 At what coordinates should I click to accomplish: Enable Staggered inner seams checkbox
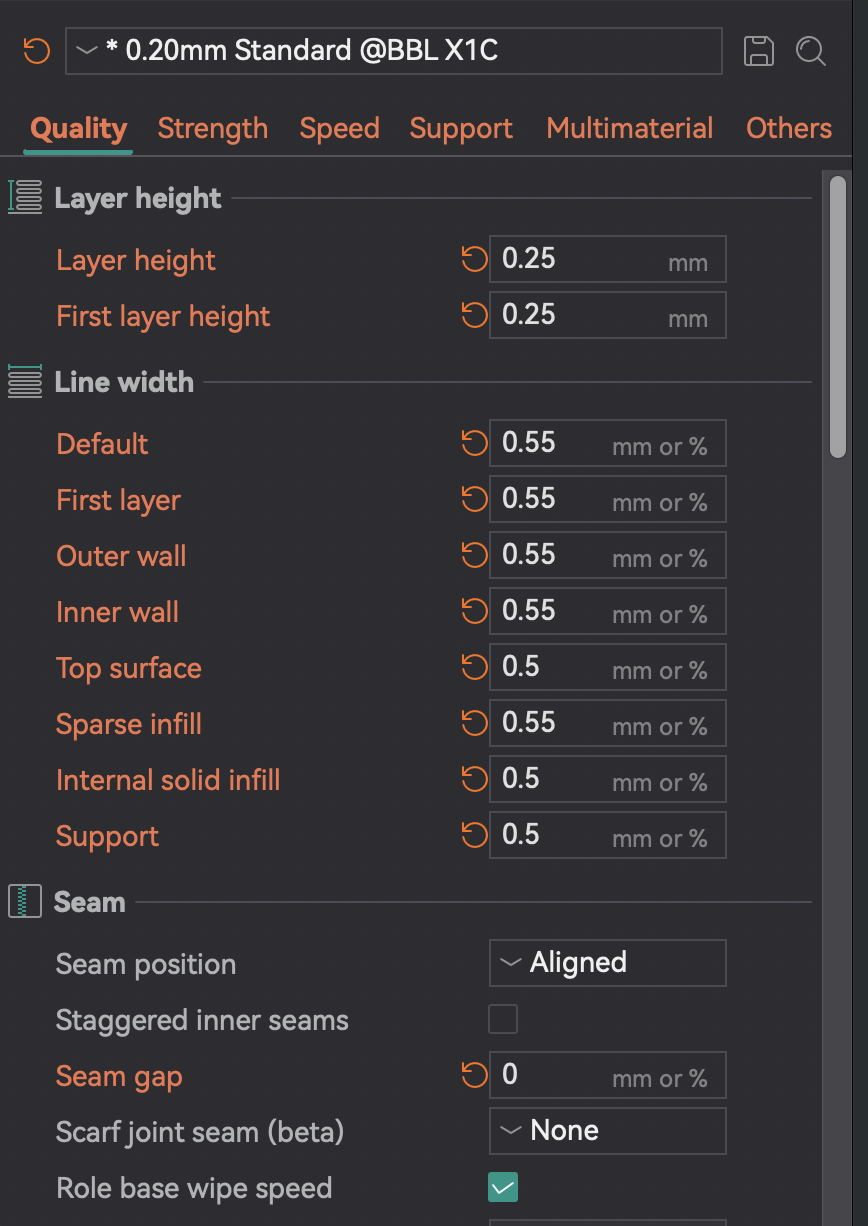tap(503, 1020)
